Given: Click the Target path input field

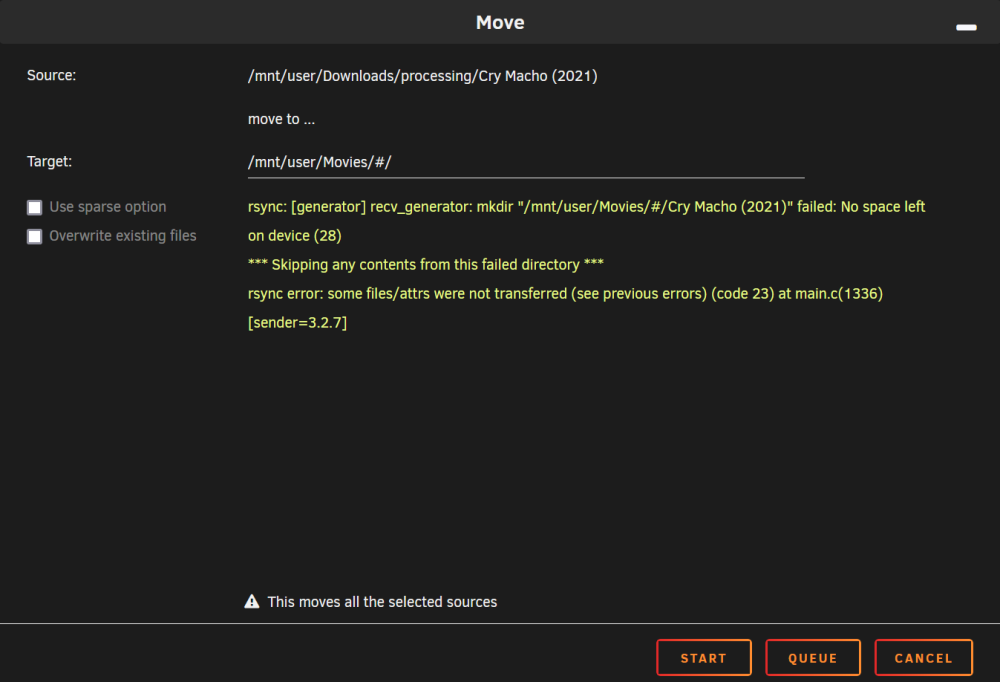Looking at the screenshot, I should [526, 163].
